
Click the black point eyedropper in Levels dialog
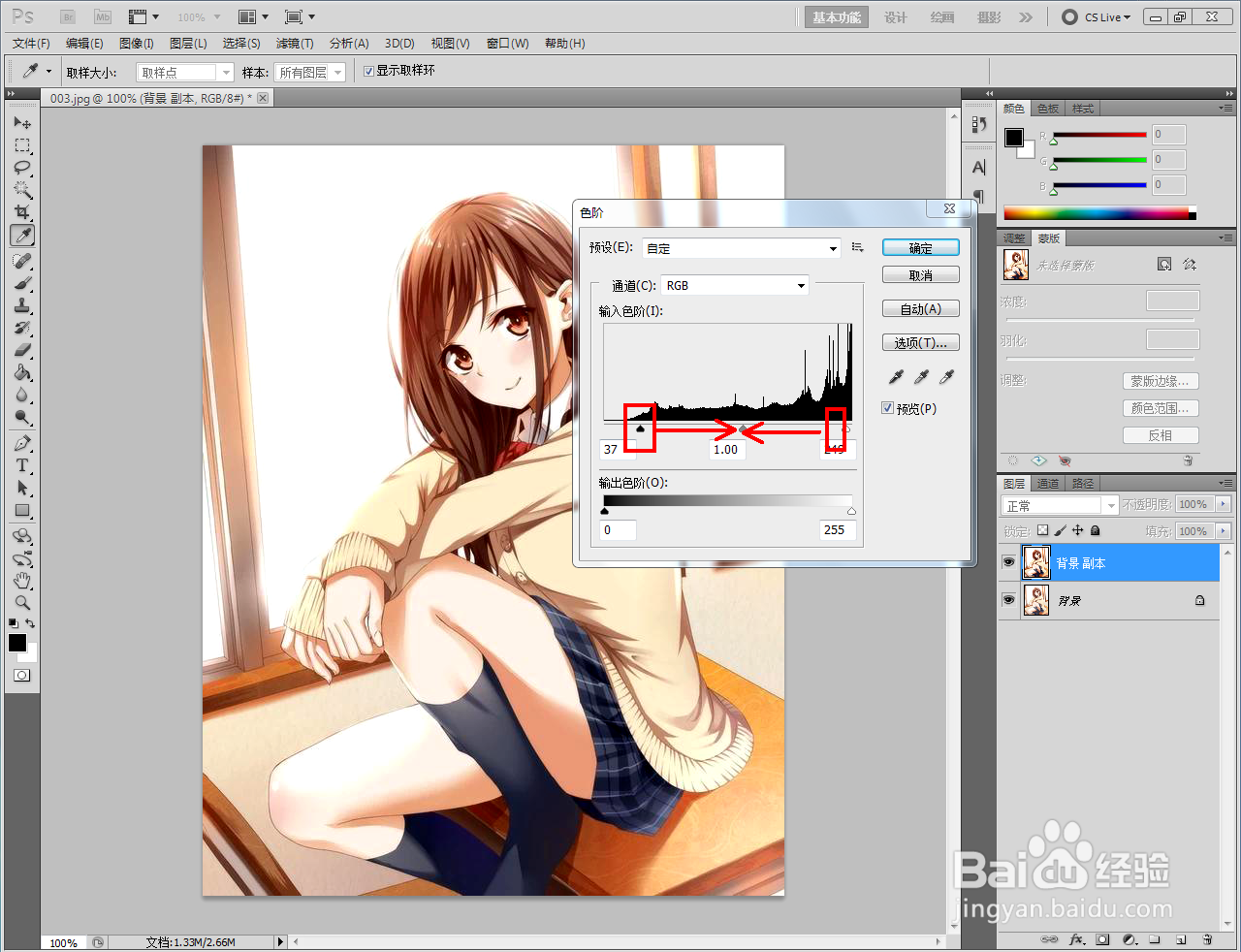click(x=897, y=377)
